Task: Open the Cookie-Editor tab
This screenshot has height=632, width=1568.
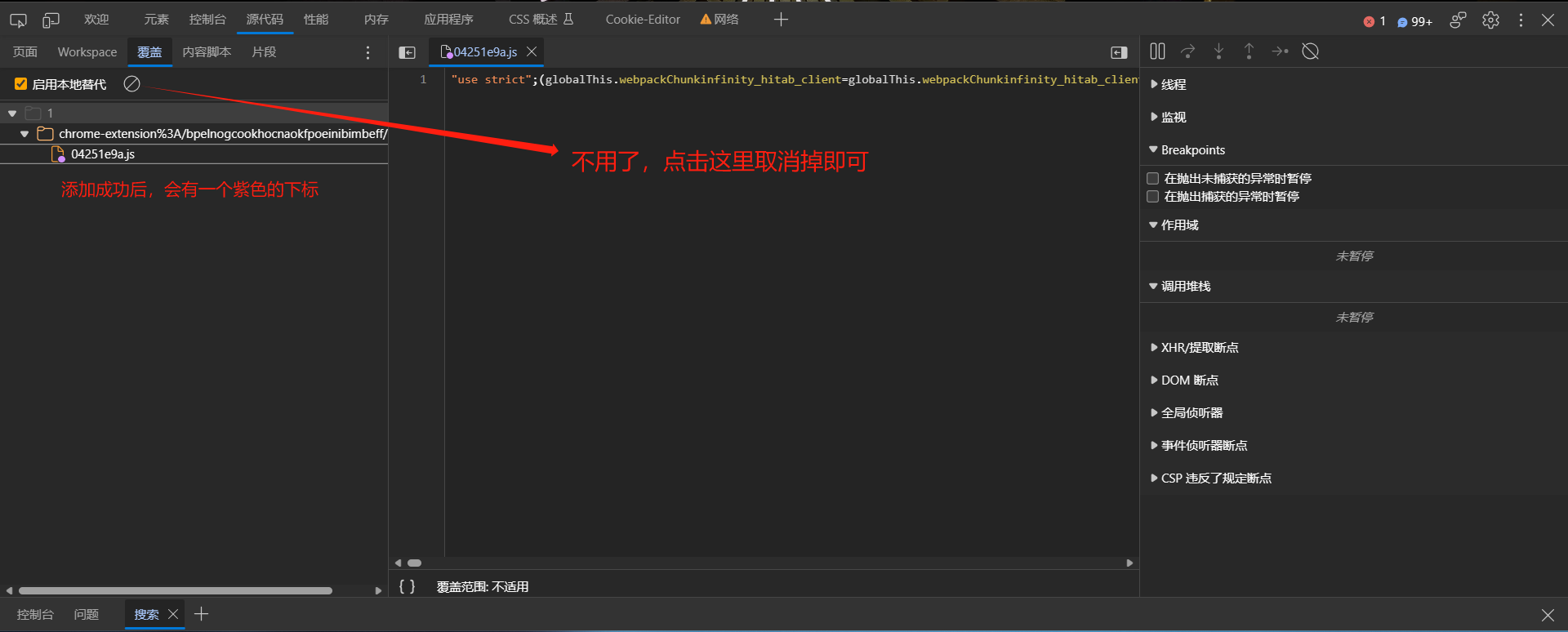Action: (643, 20)
